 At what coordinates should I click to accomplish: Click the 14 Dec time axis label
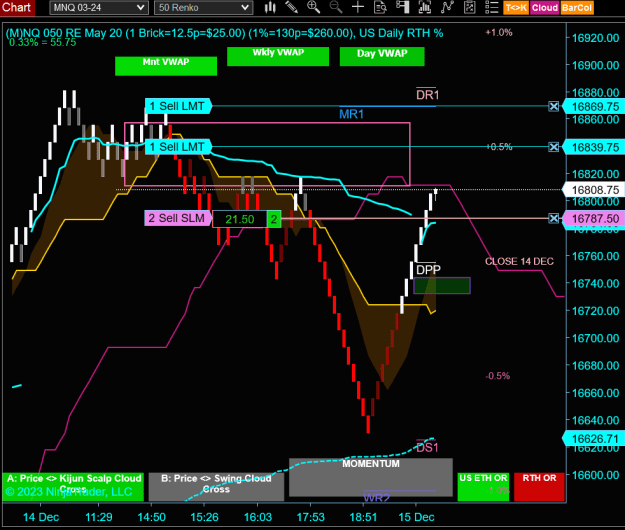coord(41,517)
